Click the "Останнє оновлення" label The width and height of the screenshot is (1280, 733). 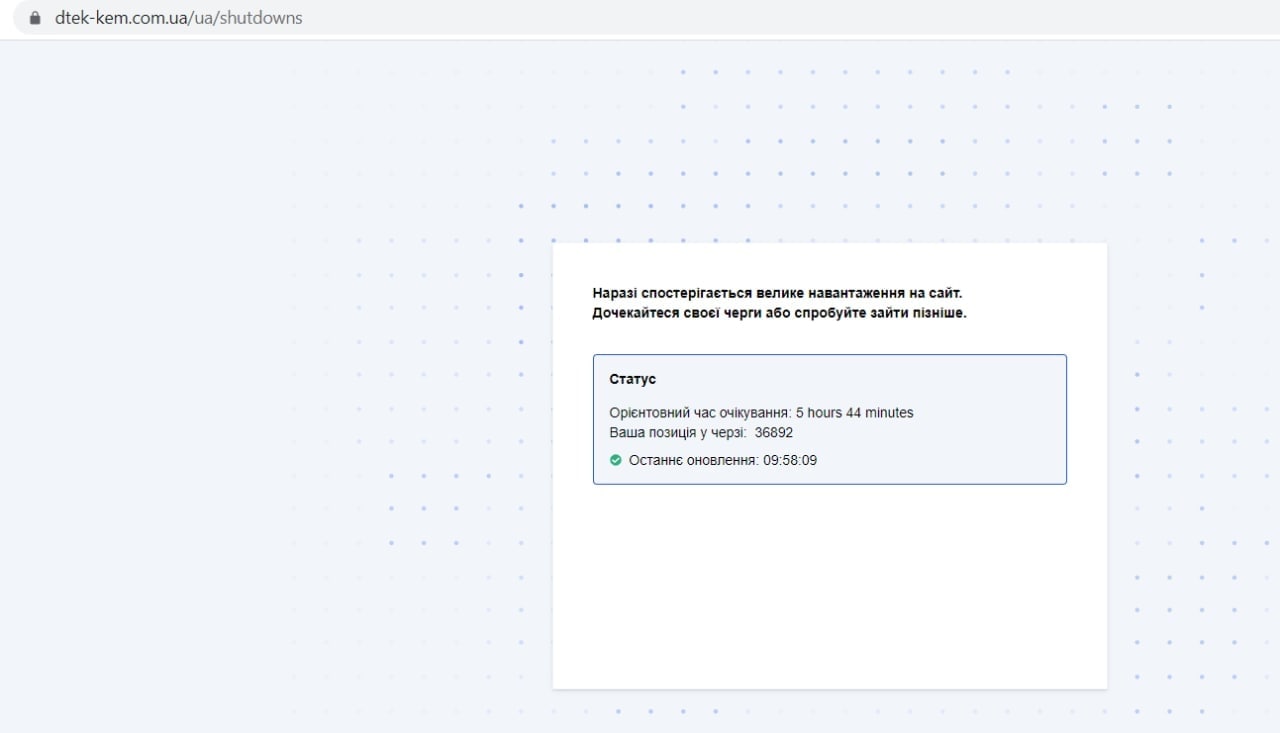coord(693,460)
